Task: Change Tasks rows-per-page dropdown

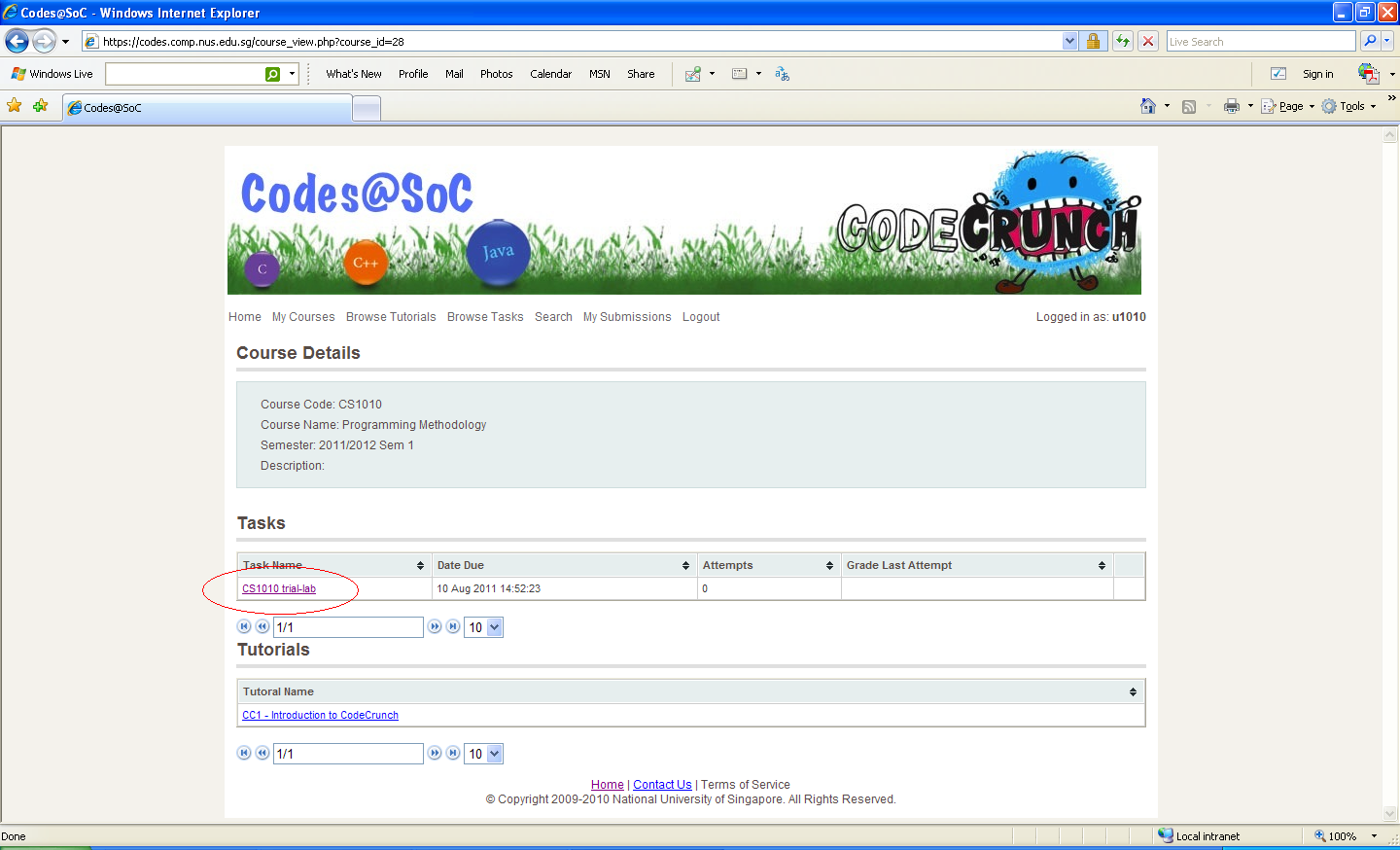Action: pyautogui.click(x=484, y=627)
